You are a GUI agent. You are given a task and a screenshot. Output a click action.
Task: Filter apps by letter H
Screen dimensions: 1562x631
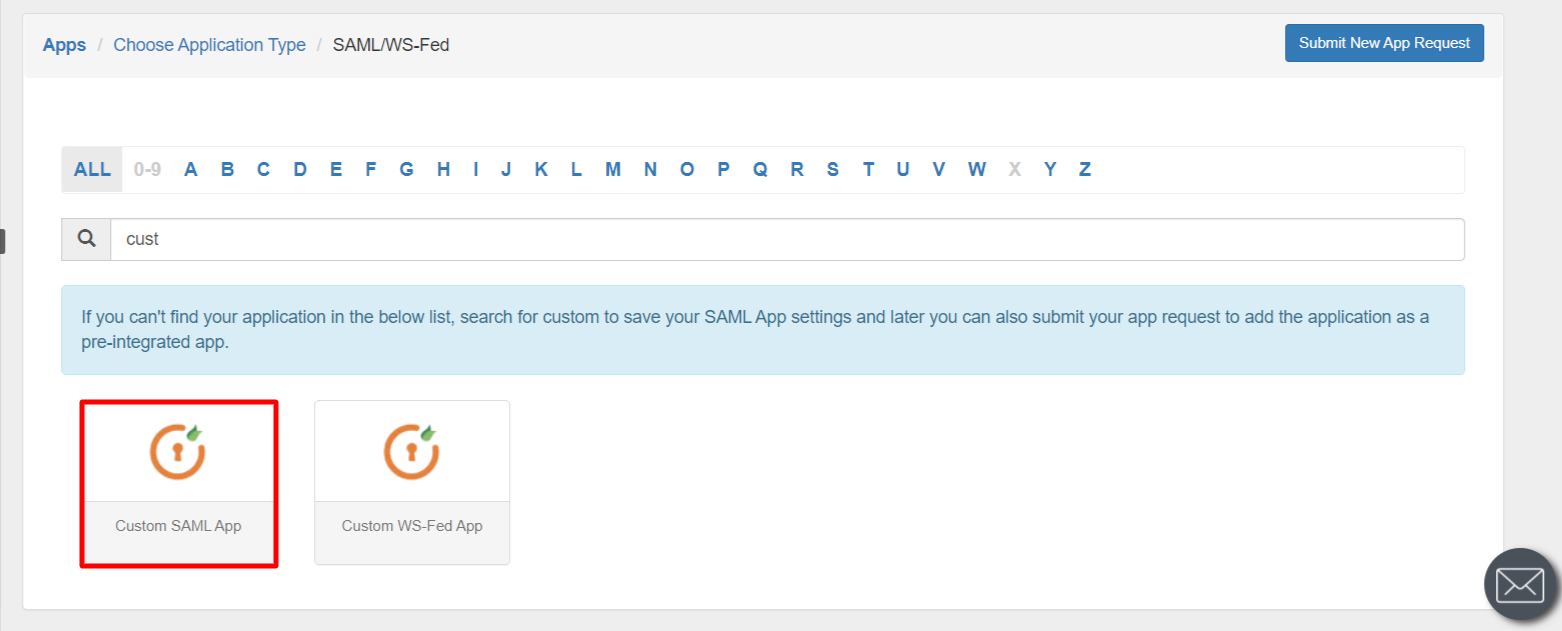pyautogui.click(x=443, y=169)
